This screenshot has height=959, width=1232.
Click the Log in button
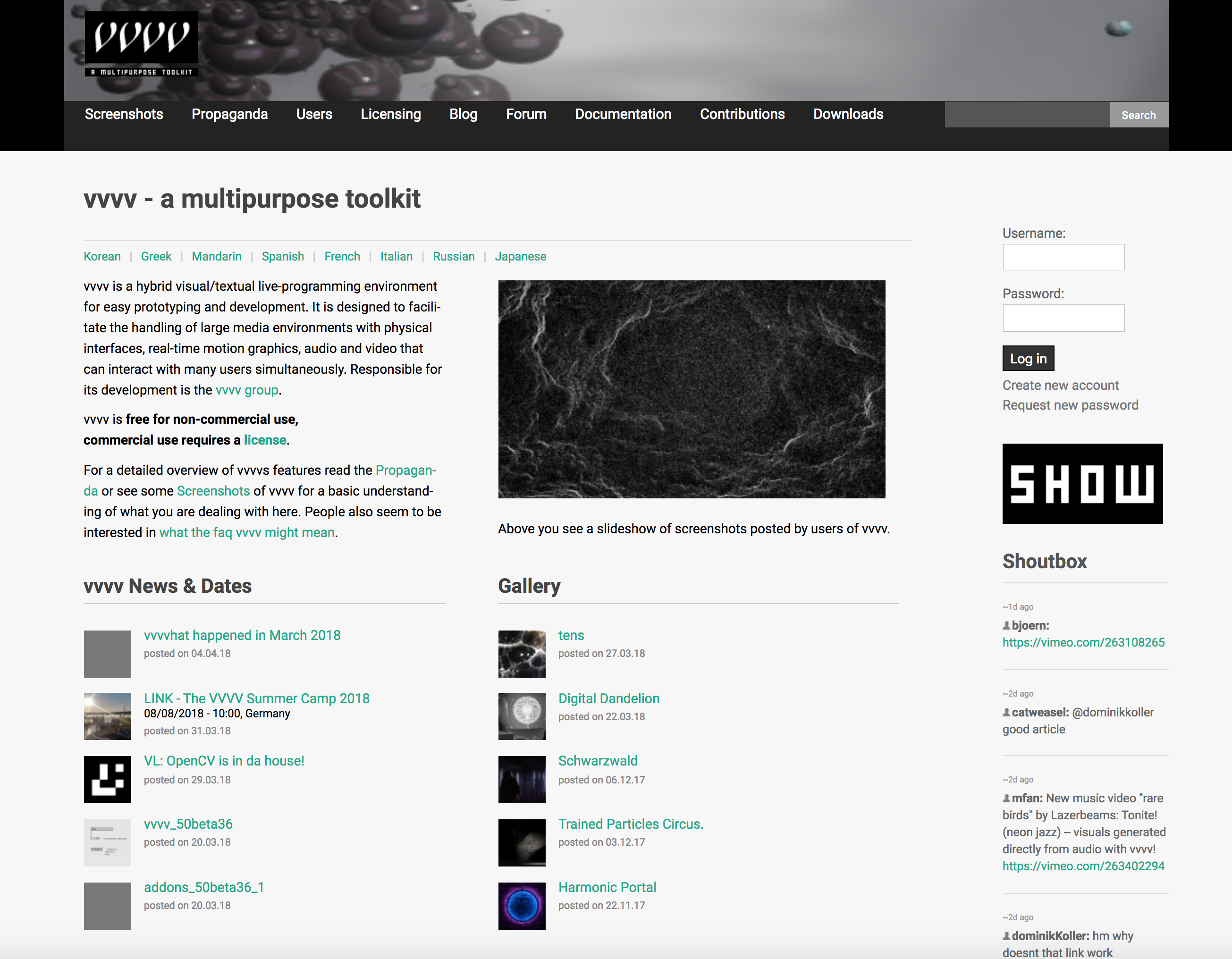(1028, 358)
